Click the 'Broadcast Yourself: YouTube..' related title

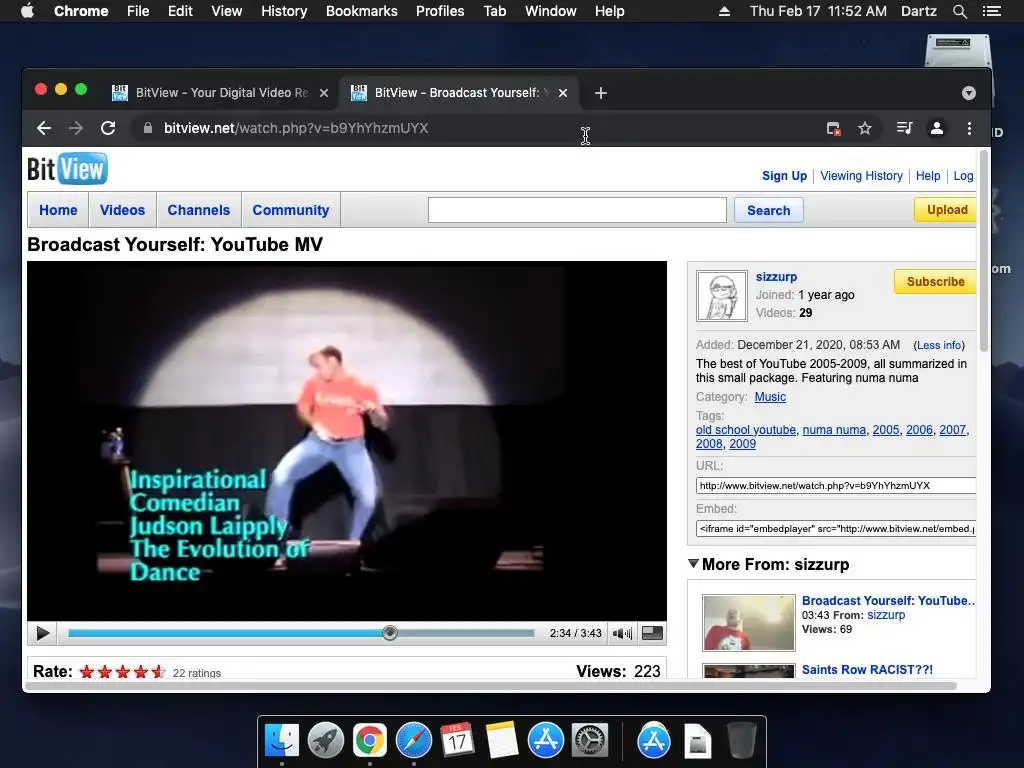click(888, 600)
